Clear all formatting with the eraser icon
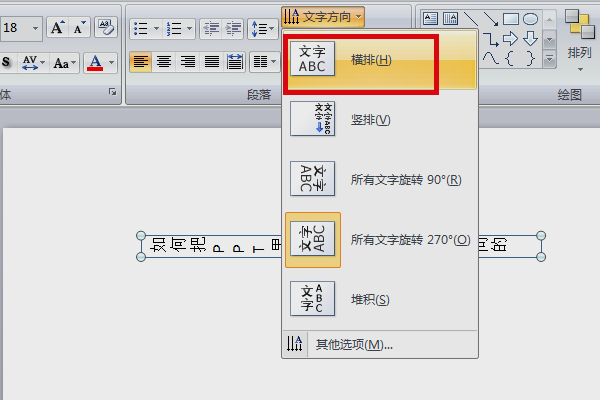The image size is (600, 400). tap(106, 28)
